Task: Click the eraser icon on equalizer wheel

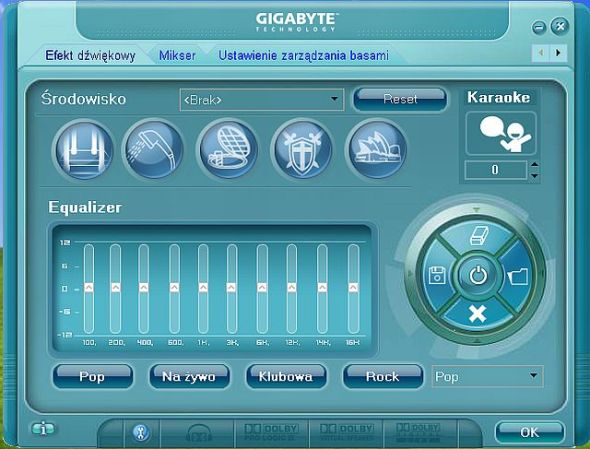Action: (479, 236)
